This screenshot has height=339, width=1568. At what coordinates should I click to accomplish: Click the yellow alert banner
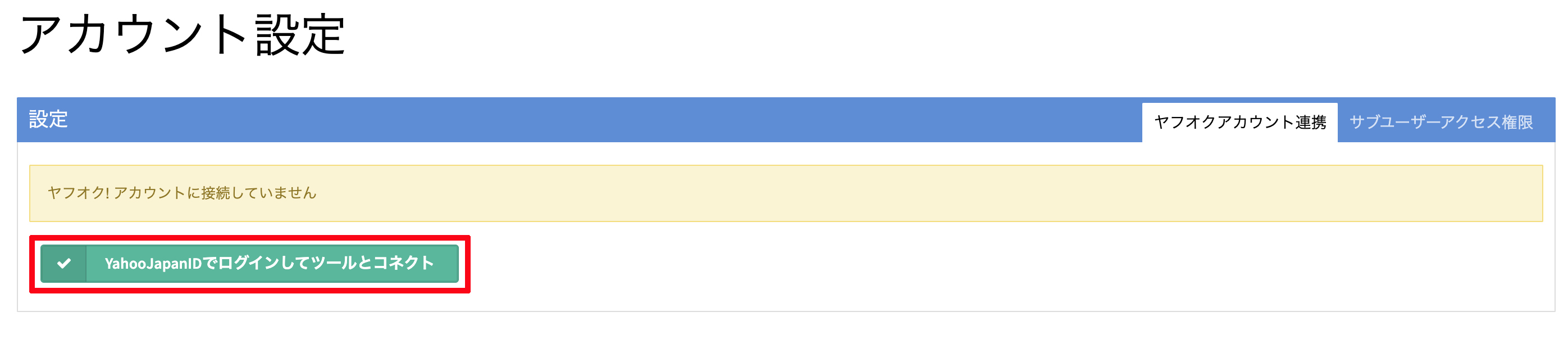(785, 193)
